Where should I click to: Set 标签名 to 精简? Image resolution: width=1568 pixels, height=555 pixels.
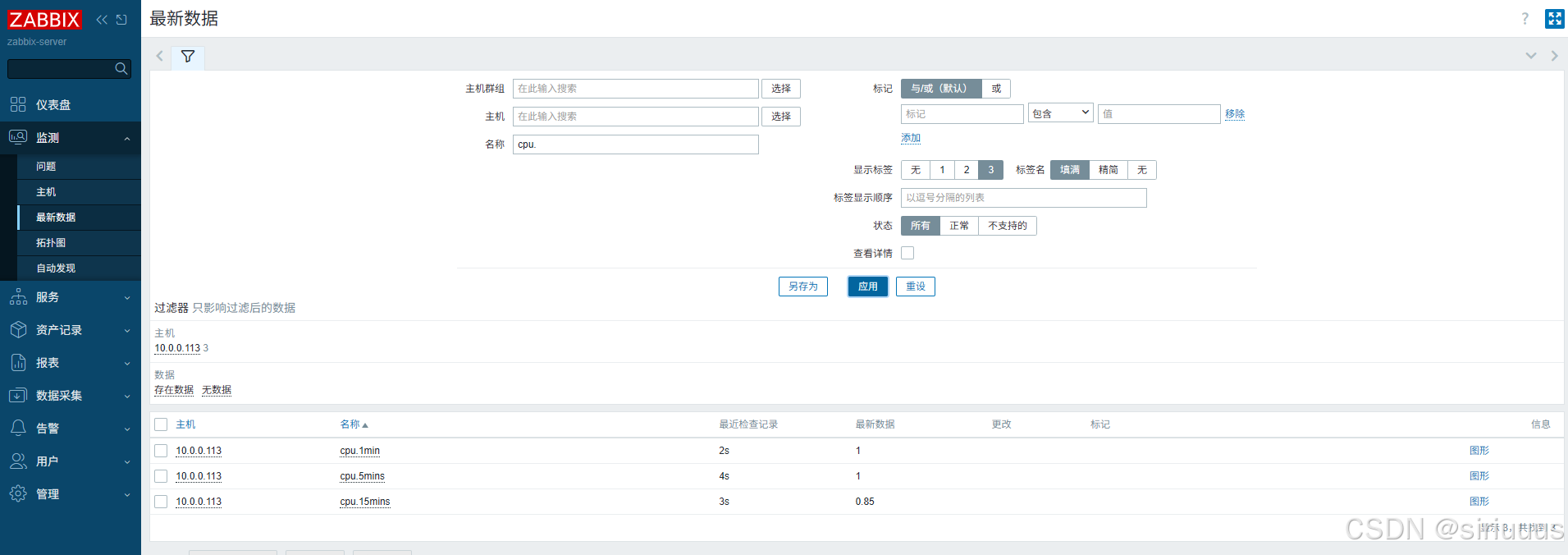[x=1109, y=170]
